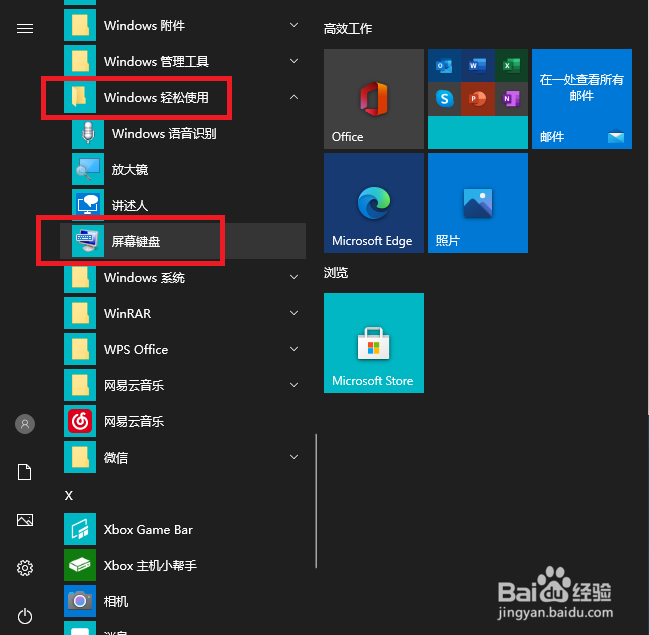Select the 微信 folder label
649x635 pixels.
115,457
